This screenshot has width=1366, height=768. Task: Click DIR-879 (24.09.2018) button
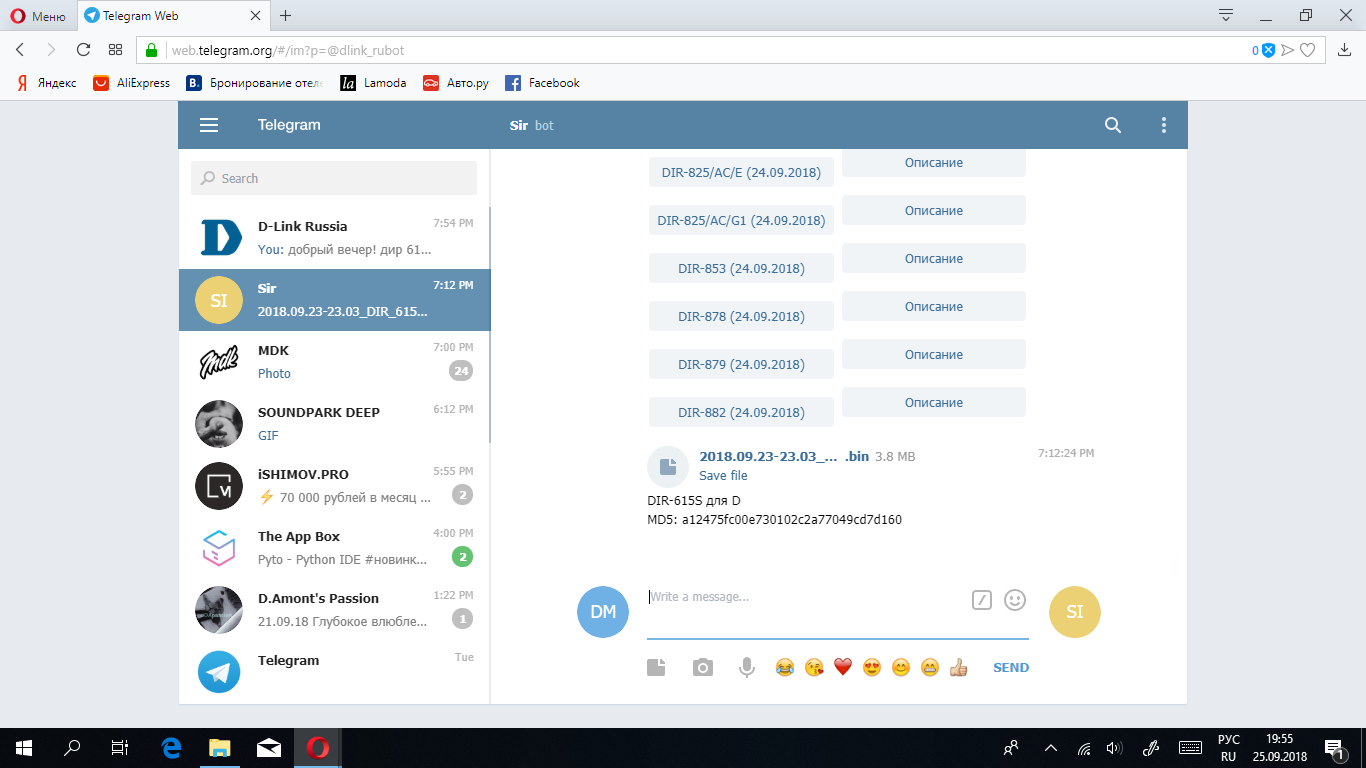point(741,364)
